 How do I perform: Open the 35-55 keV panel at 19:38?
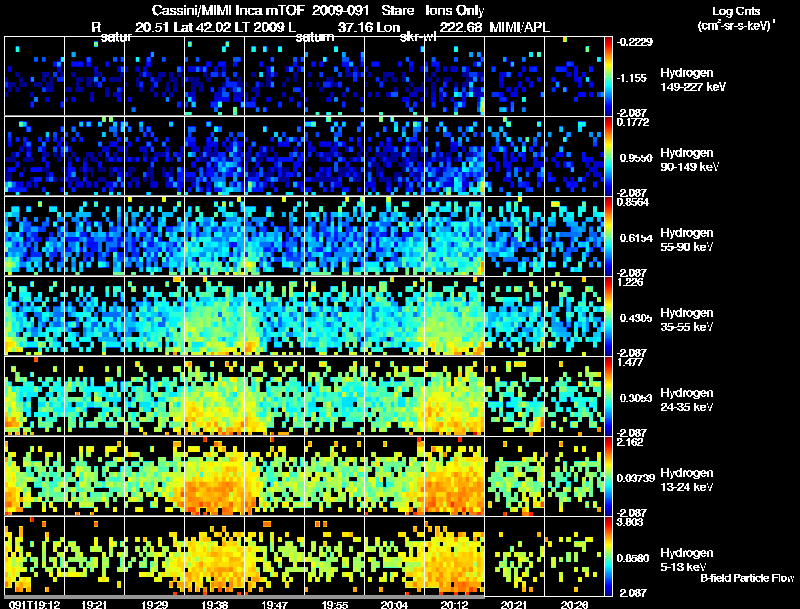214,316
